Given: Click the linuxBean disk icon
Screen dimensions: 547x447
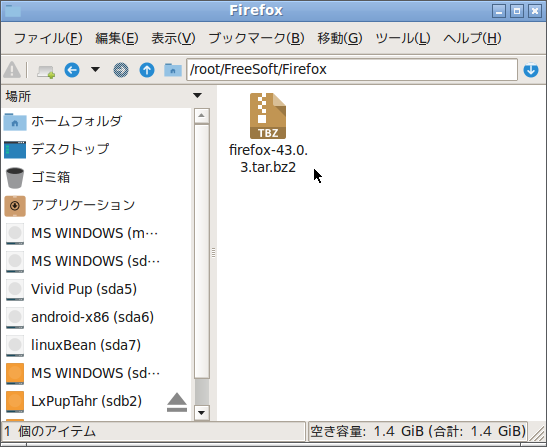Looking at the screenshot, I should point(15,345).
